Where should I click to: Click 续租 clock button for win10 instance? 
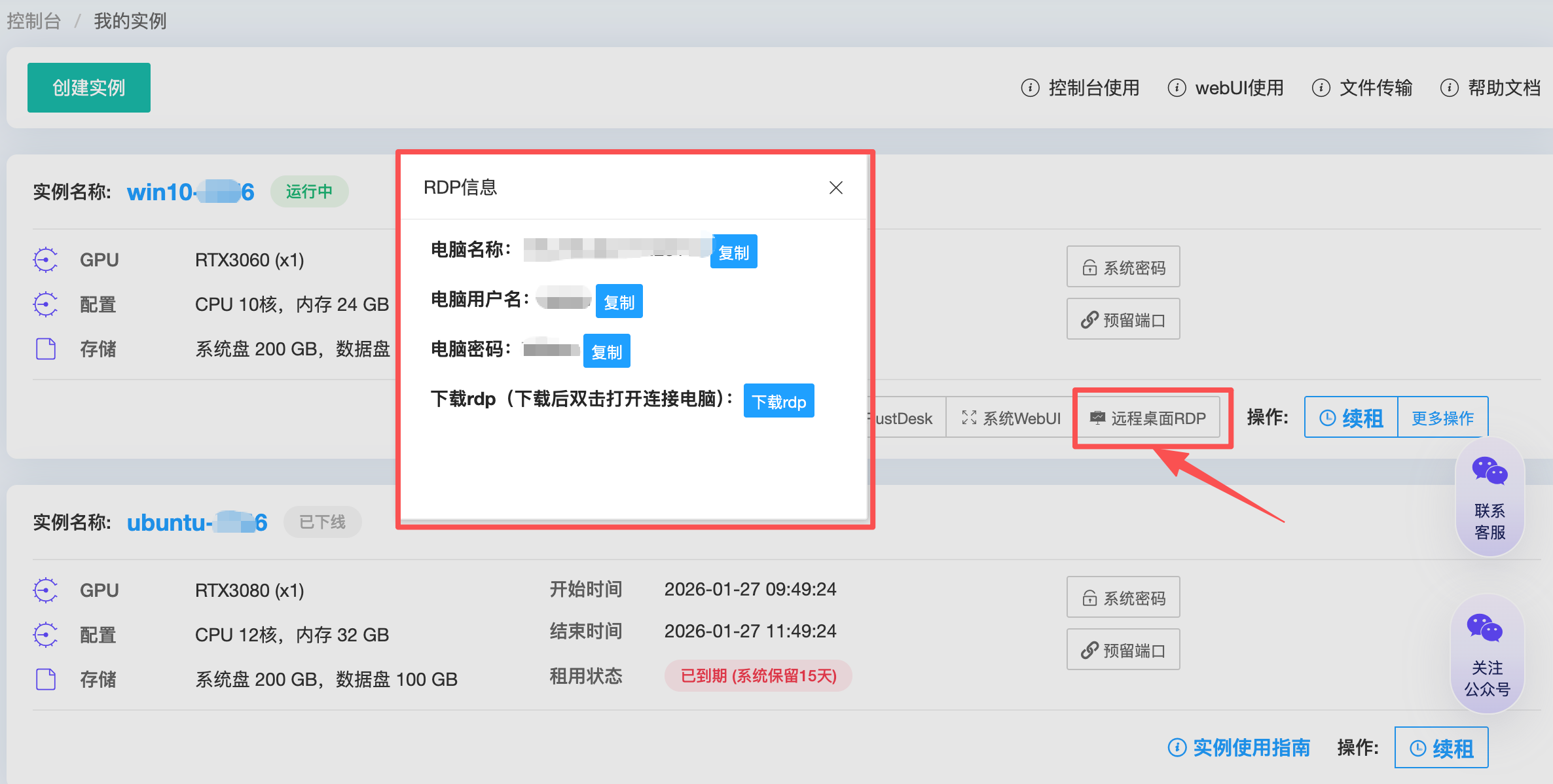tap(1351, 418)
